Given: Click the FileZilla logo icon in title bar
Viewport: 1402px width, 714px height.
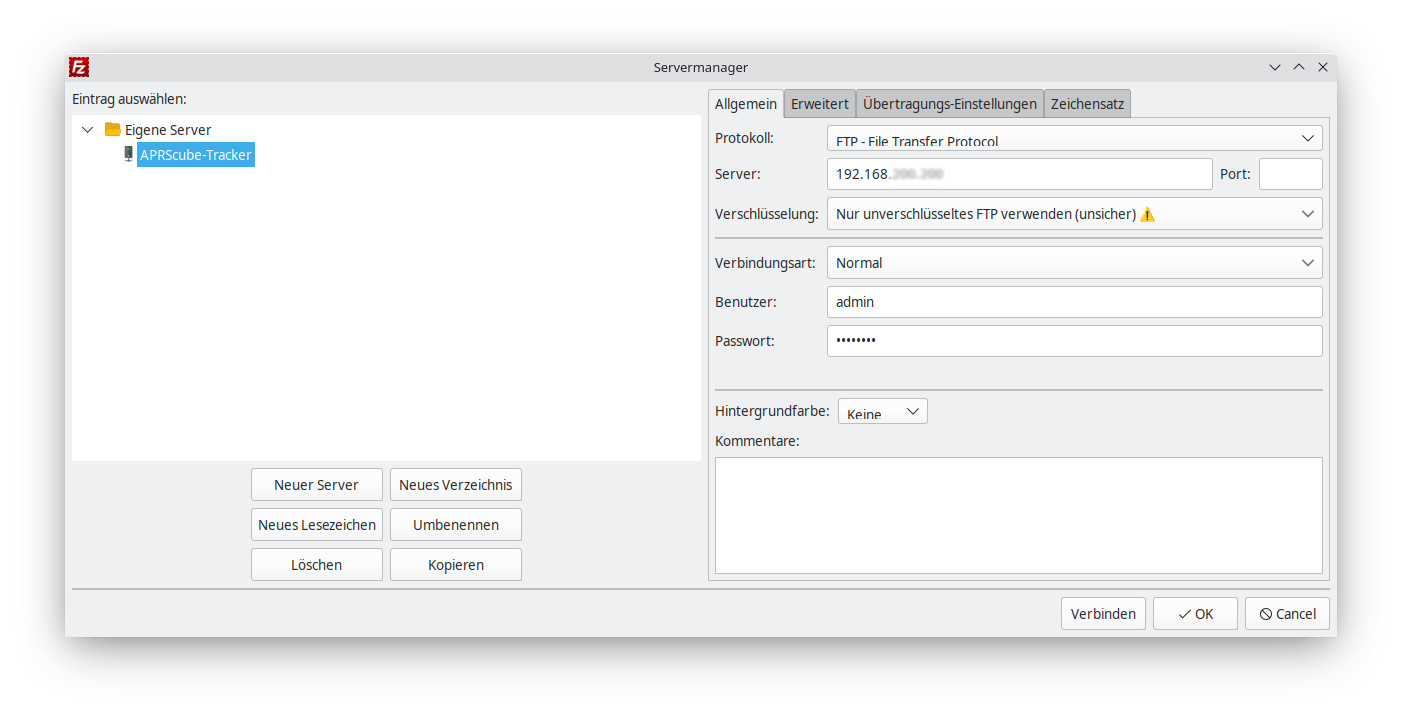Looking at the screenshot, I should (79, 67).
